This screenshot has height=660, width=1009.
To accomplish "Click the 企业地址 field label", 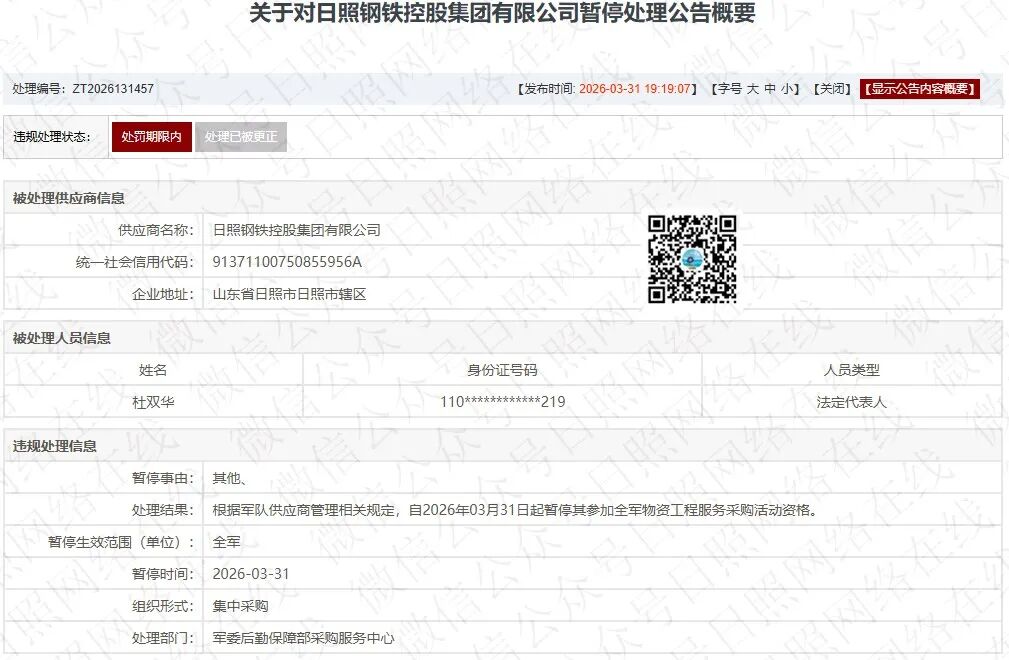I will [163, 294].
